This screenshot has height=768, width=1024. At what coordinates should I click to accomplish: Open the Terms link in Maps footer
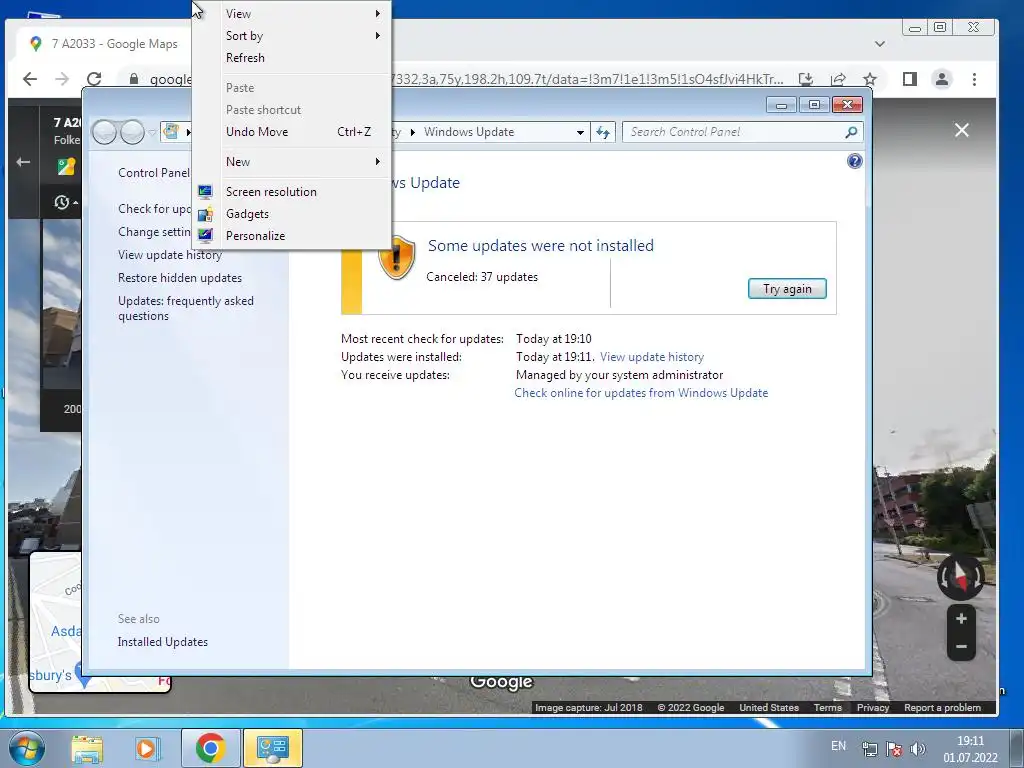coord(827,707)
